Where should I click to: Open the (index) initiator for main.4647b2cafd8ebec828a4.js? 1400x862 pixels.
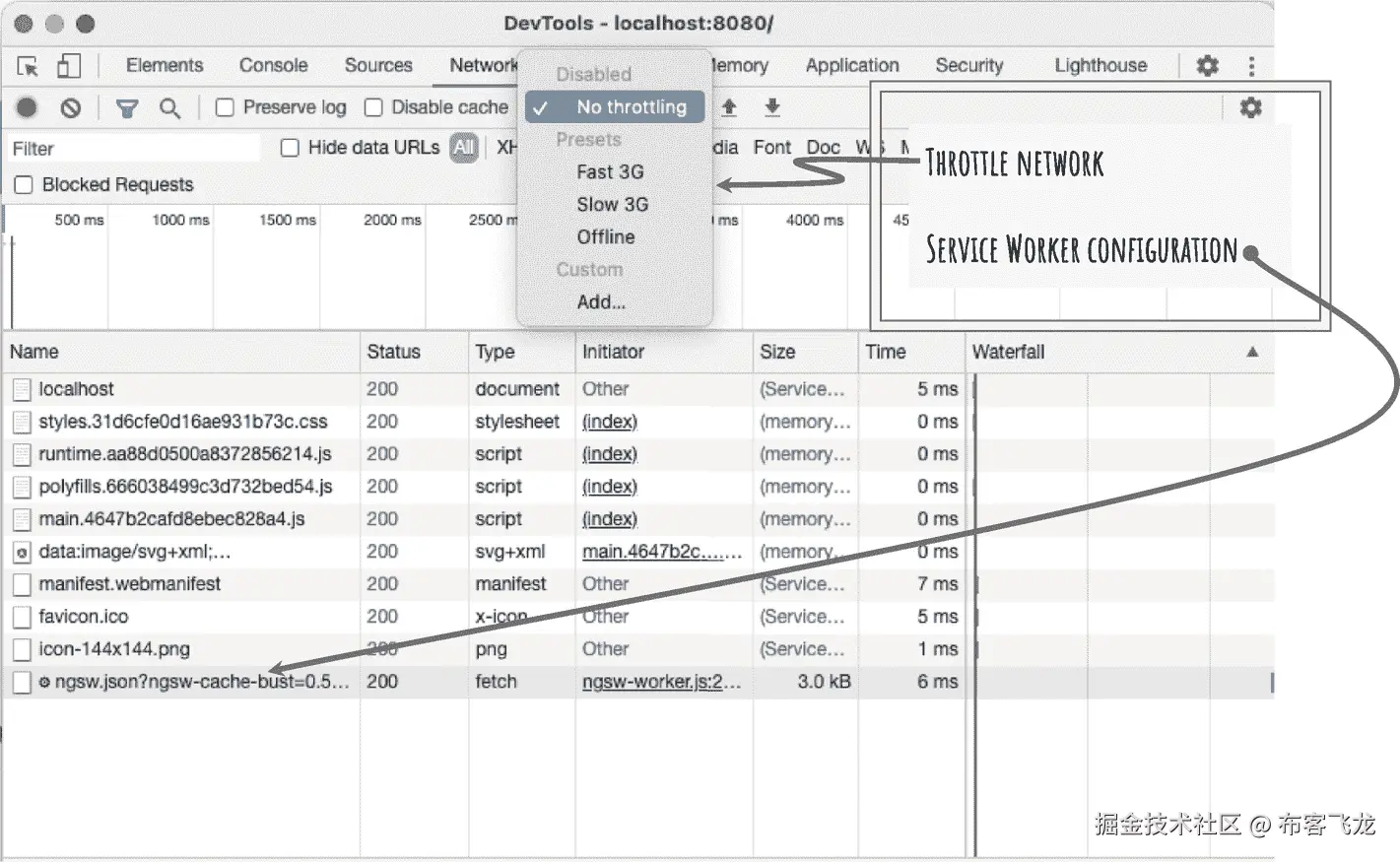[610, 519]
